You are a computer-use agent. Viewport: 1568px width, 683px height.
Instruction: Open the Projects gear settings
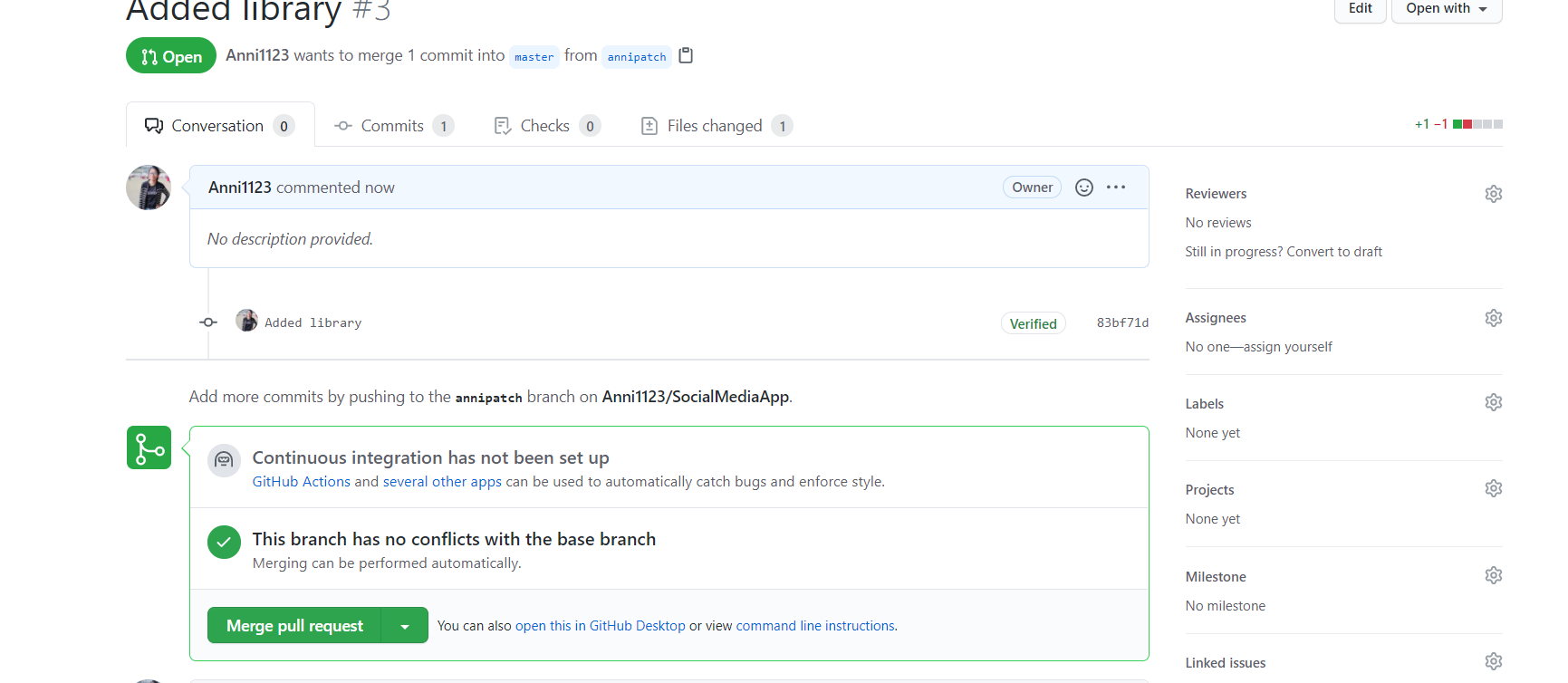[1494, 488]
